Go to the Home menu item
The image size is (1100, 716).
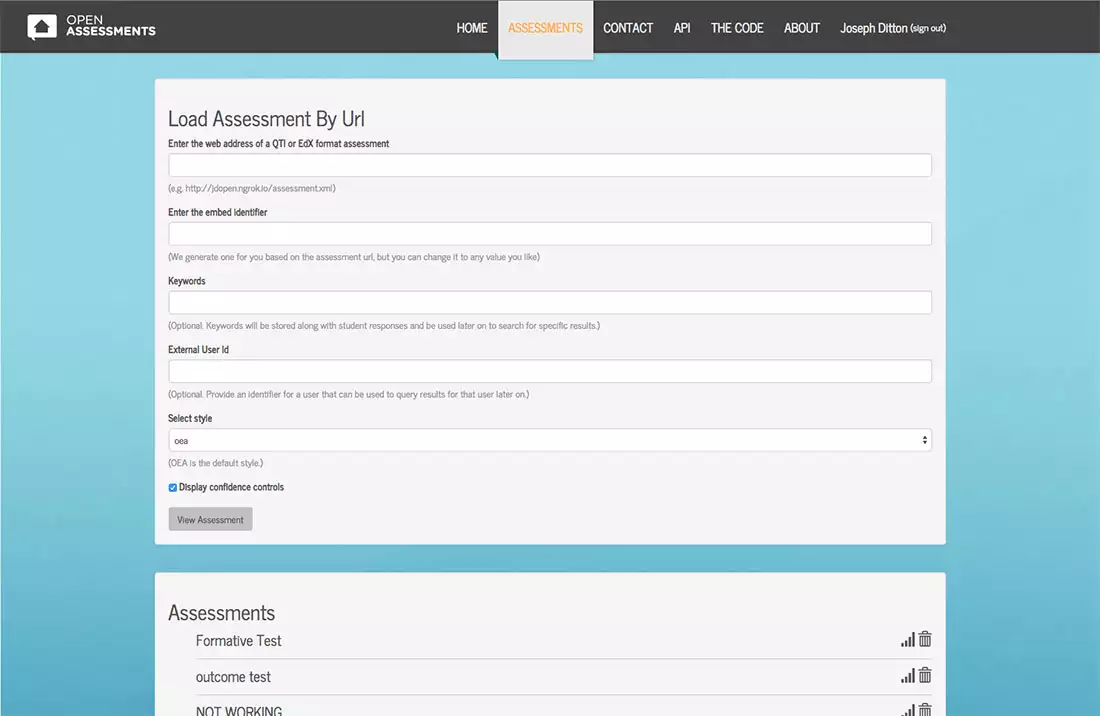472,28
